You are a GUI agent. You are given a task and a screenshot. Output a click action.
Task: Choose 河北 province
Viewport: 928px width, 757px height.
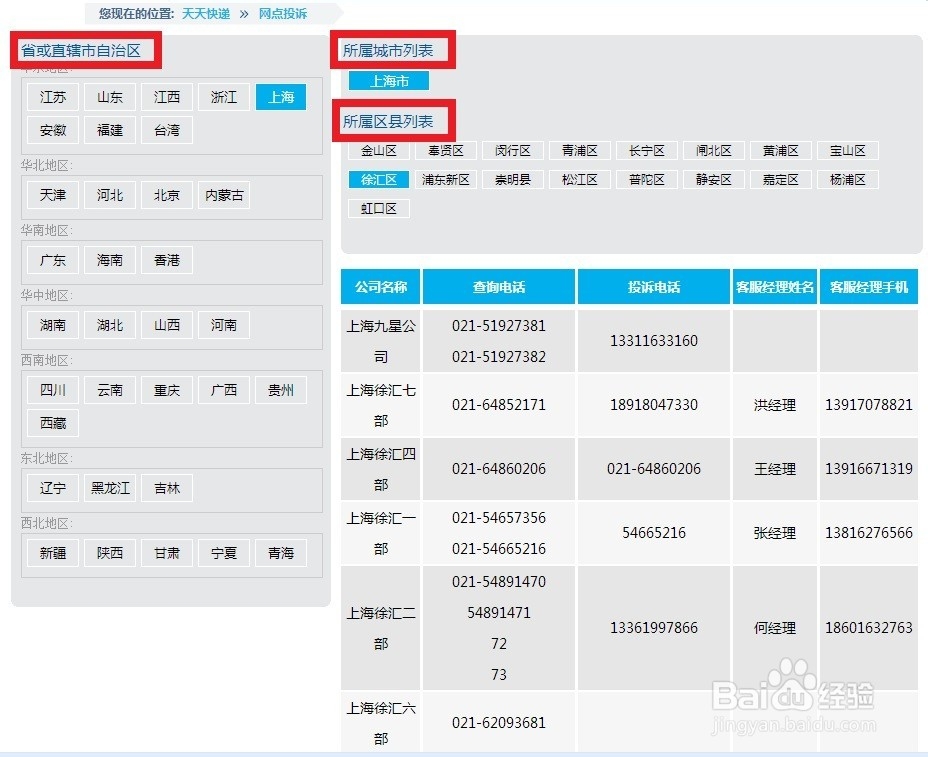(109, 195)
